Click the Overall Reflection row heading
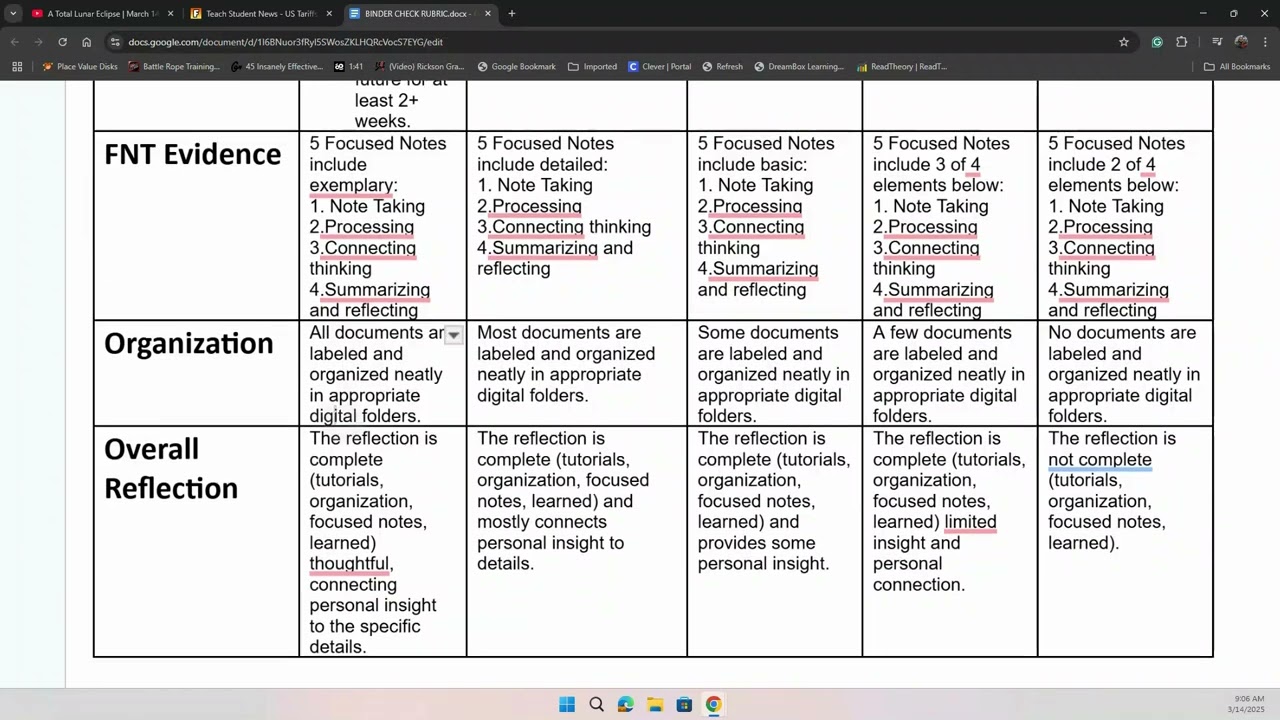Viewport: 1280px width, 720px height. (x=171, y=468)
